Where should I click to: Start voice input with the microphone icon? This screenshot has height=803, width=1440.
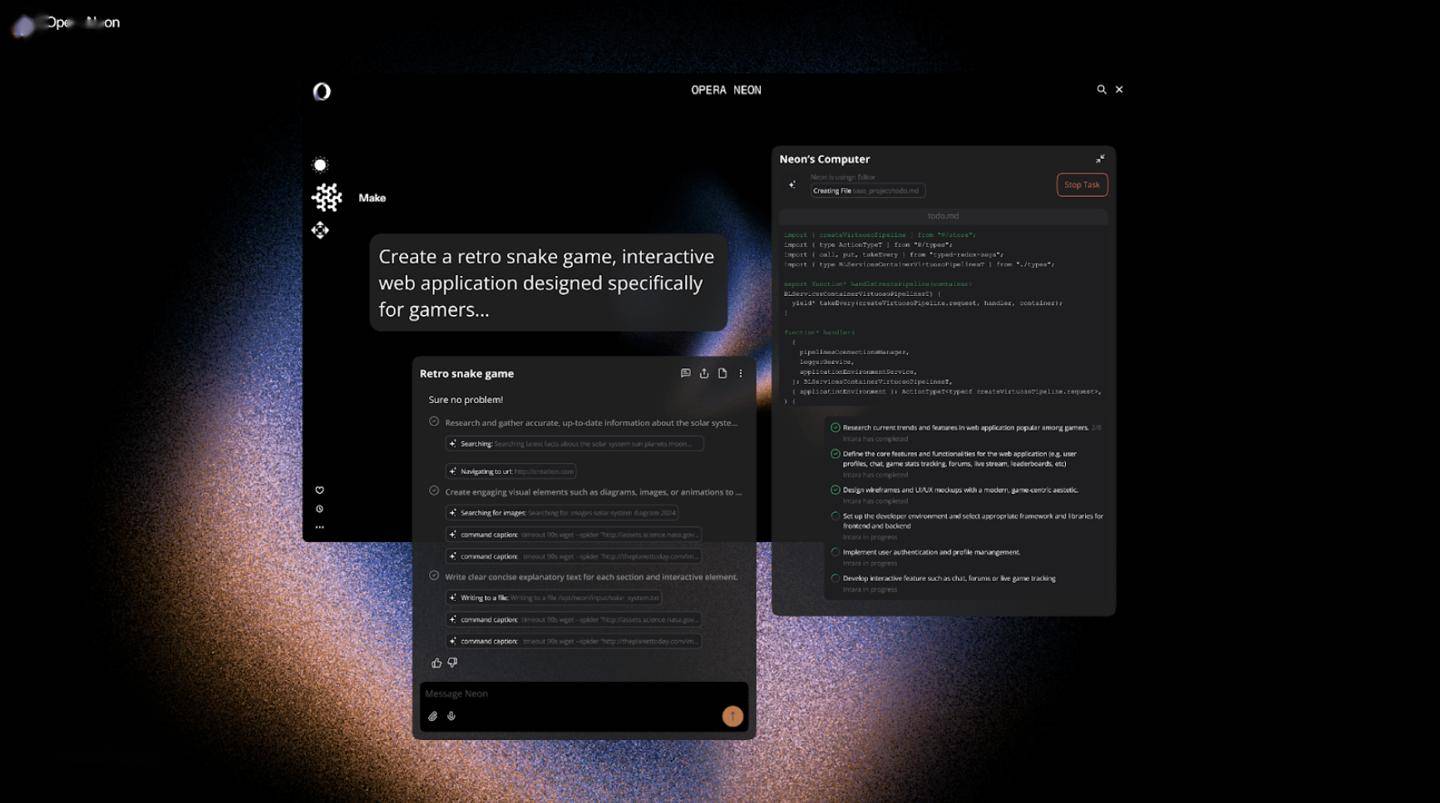451,716
